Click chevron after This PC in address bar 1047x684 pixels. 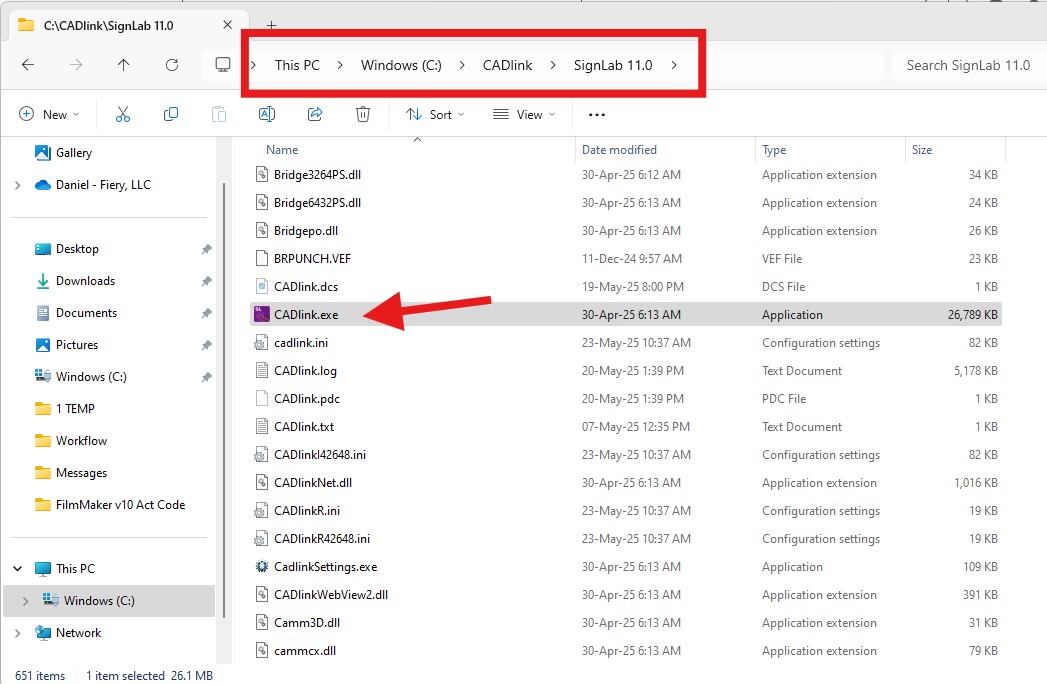(340, 65)
